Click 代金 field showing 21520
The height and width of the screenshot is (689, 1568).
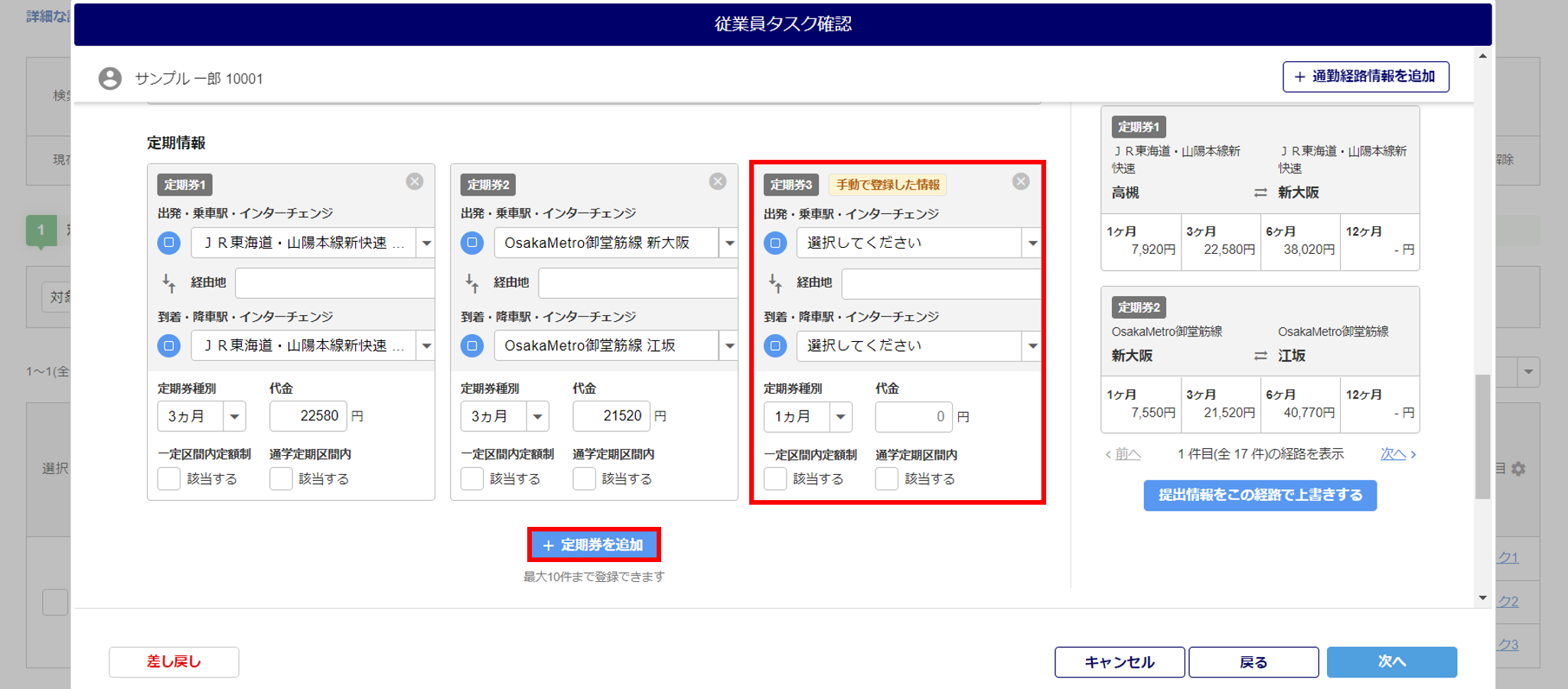(611, 416)
